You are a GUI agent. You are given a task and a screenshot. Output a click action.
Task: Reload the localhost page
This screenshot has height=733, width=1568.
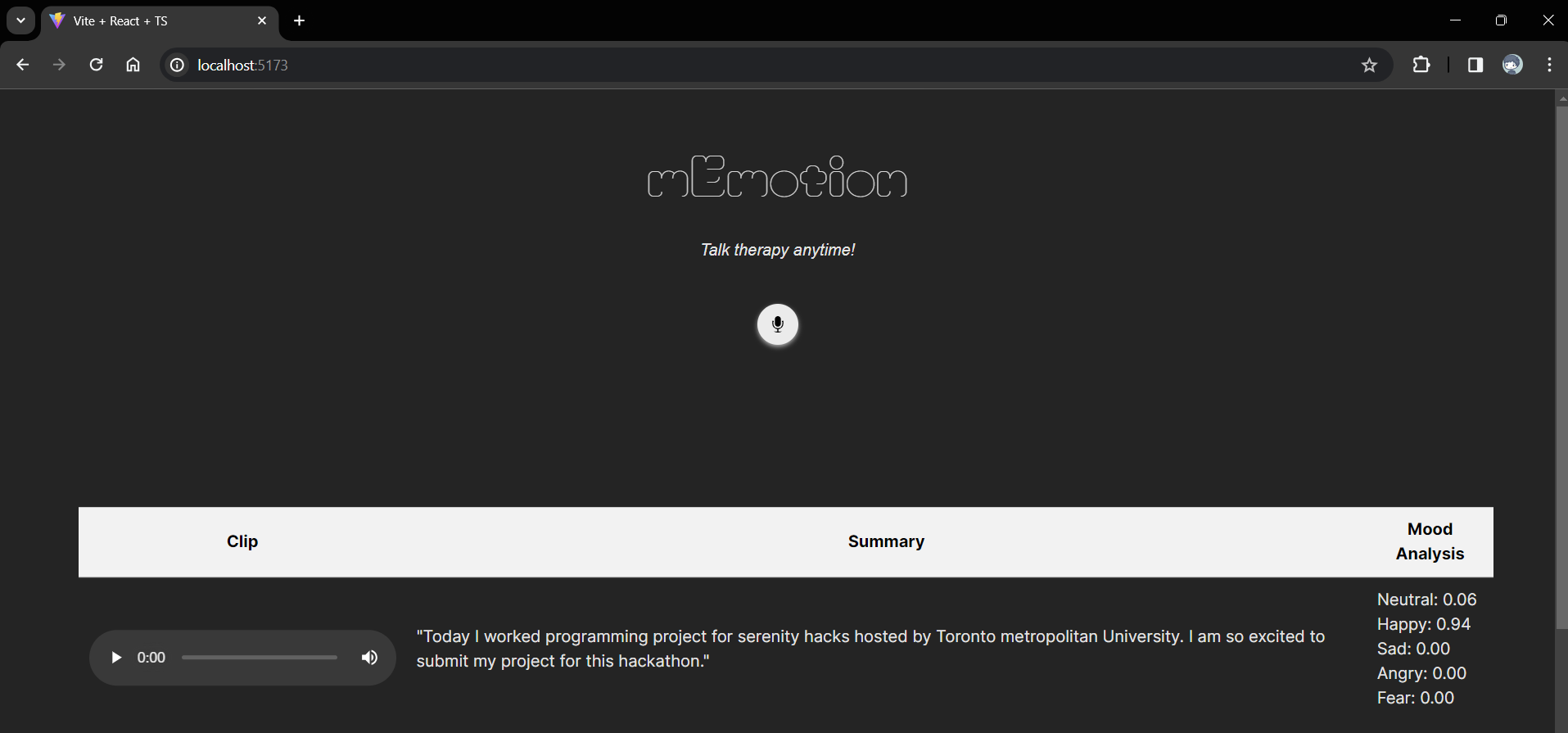(x=96, y=65)
